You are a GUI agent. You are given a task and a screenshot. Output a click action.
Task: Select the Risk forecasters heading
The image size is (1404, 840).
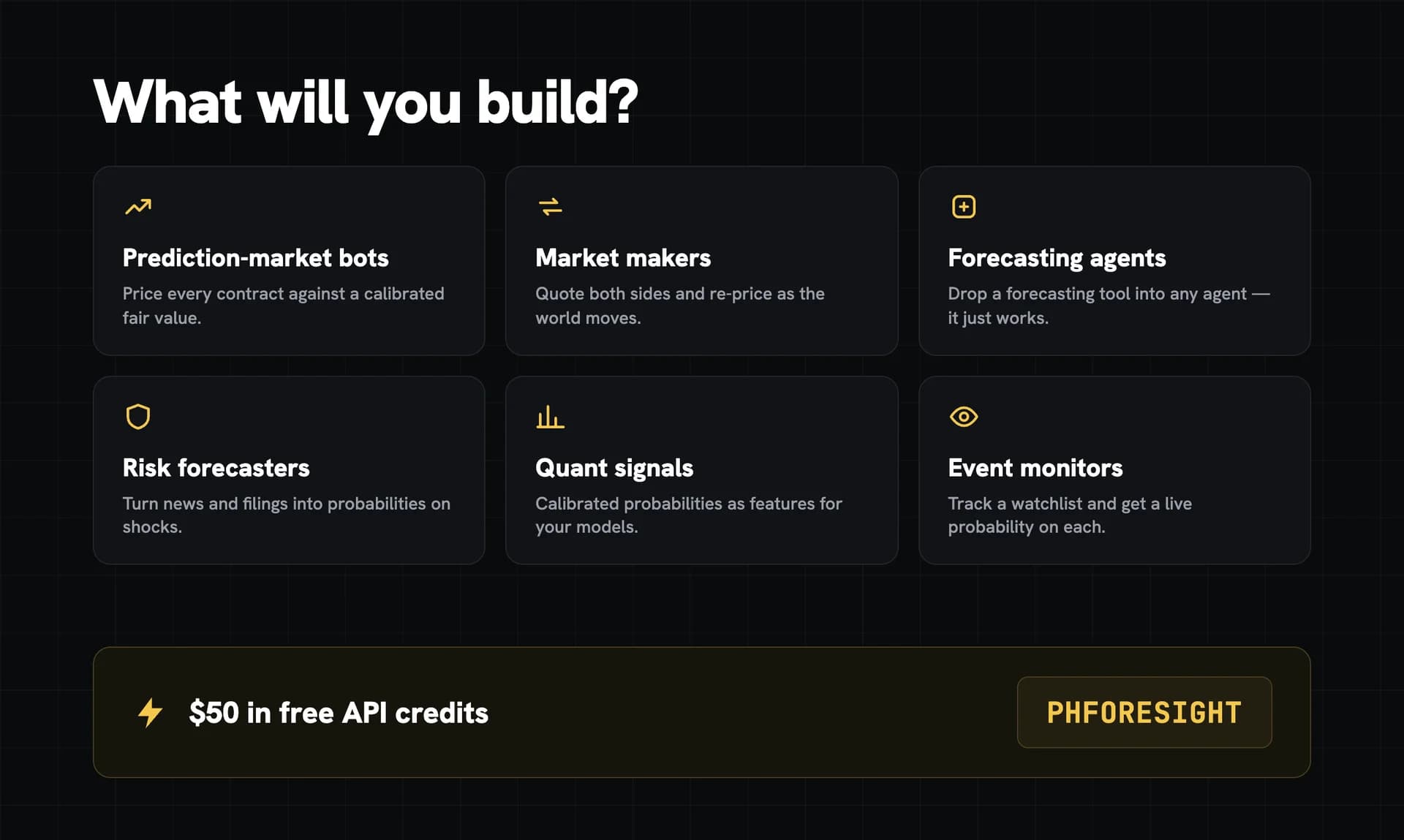click(216, 468)
